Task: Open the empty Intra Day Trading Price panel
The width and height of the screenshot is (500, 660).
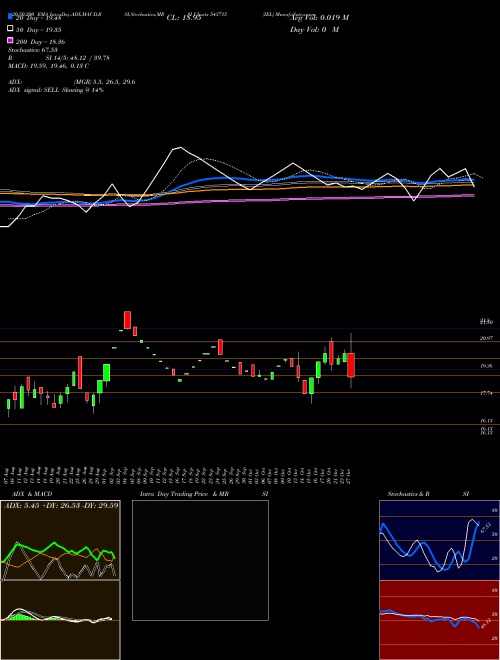Action: [x=200, y=560]
